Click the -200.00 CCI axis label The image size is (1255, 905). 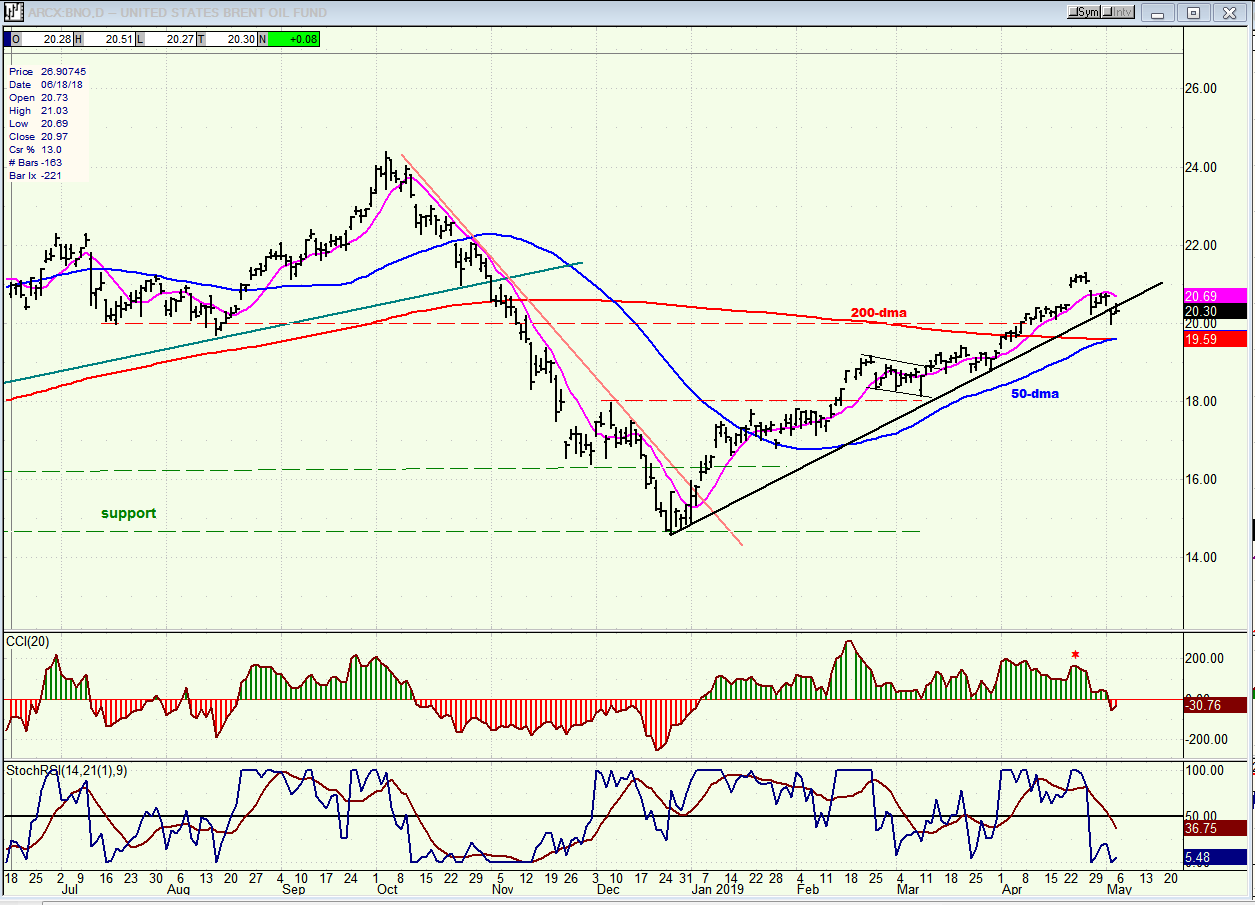(1205, 739)
